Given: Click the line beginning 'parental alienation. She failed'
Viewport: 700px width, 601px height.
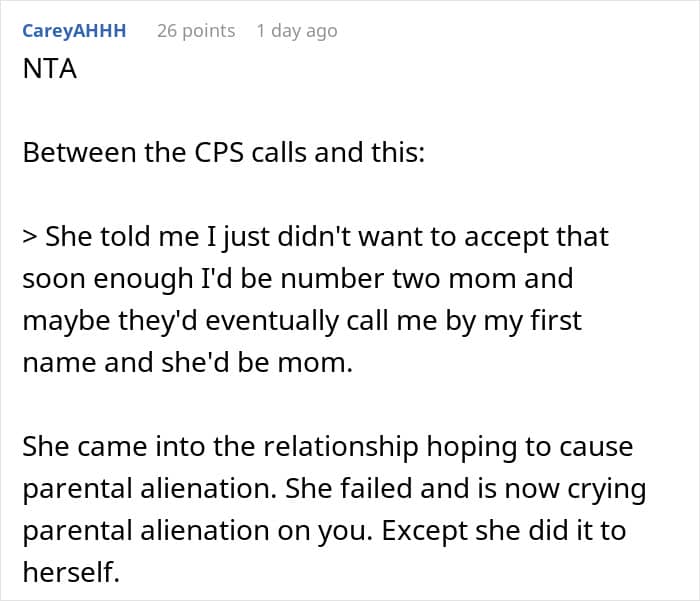Looking at the screenshot, I should [334, 489].
